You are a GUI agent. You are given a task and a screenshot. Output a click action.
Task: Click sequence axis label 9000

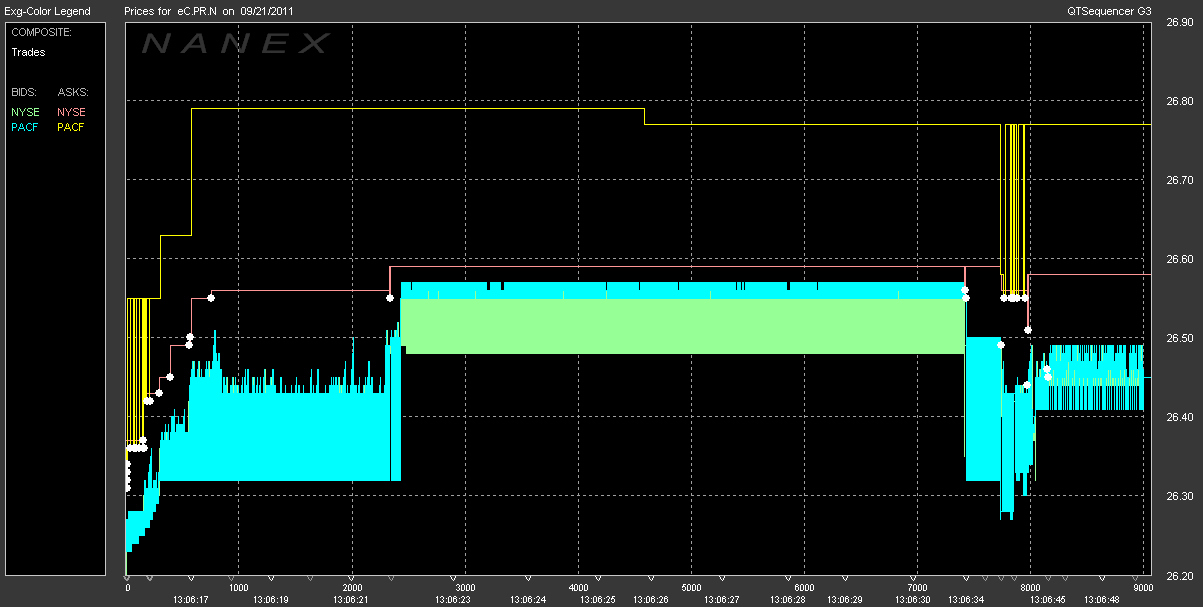pos(1143,588)
